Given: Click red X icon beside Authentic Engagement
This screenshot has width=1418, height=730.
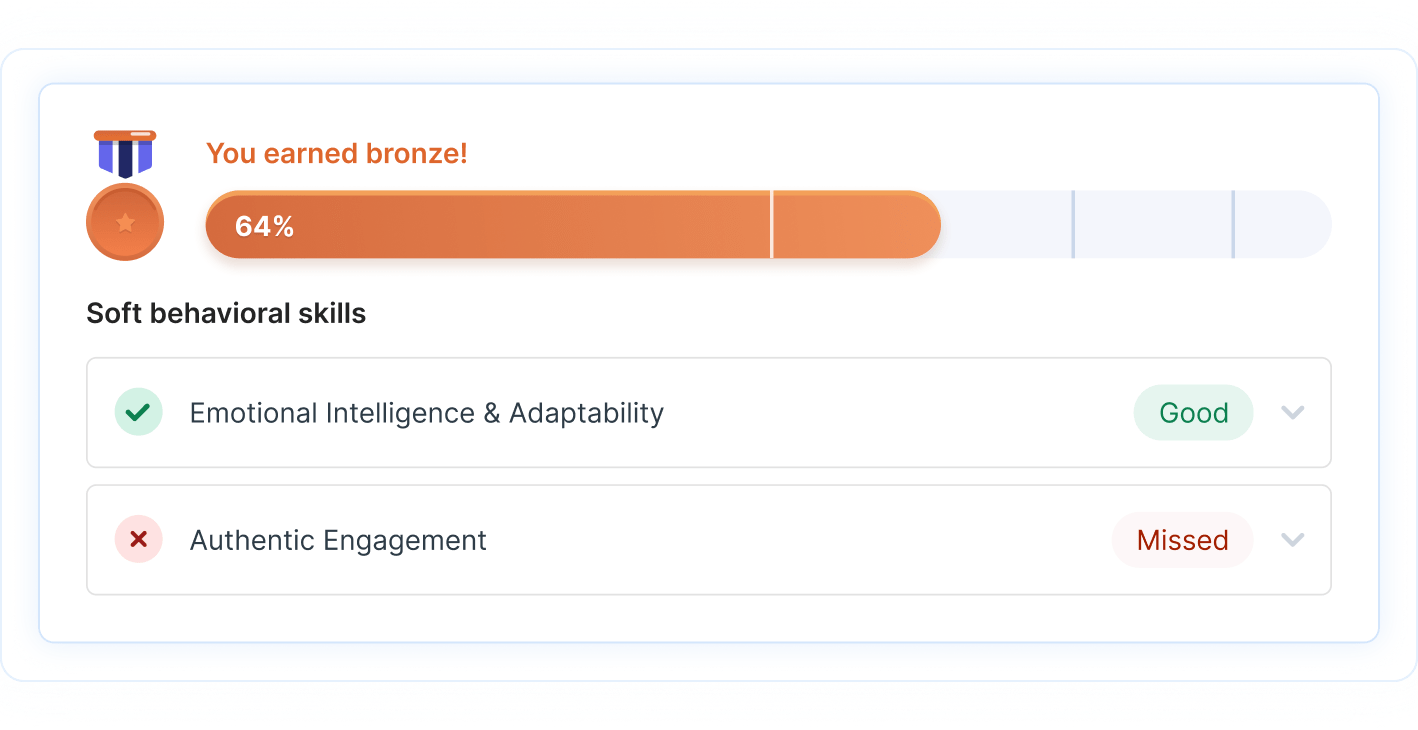Looking at the screenshot, I should pos(138,540).
